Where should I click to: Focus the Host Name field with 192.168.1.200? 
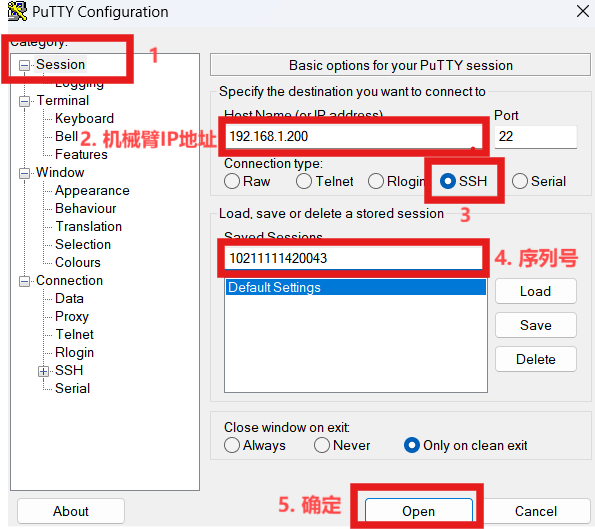tap(354, 137)
